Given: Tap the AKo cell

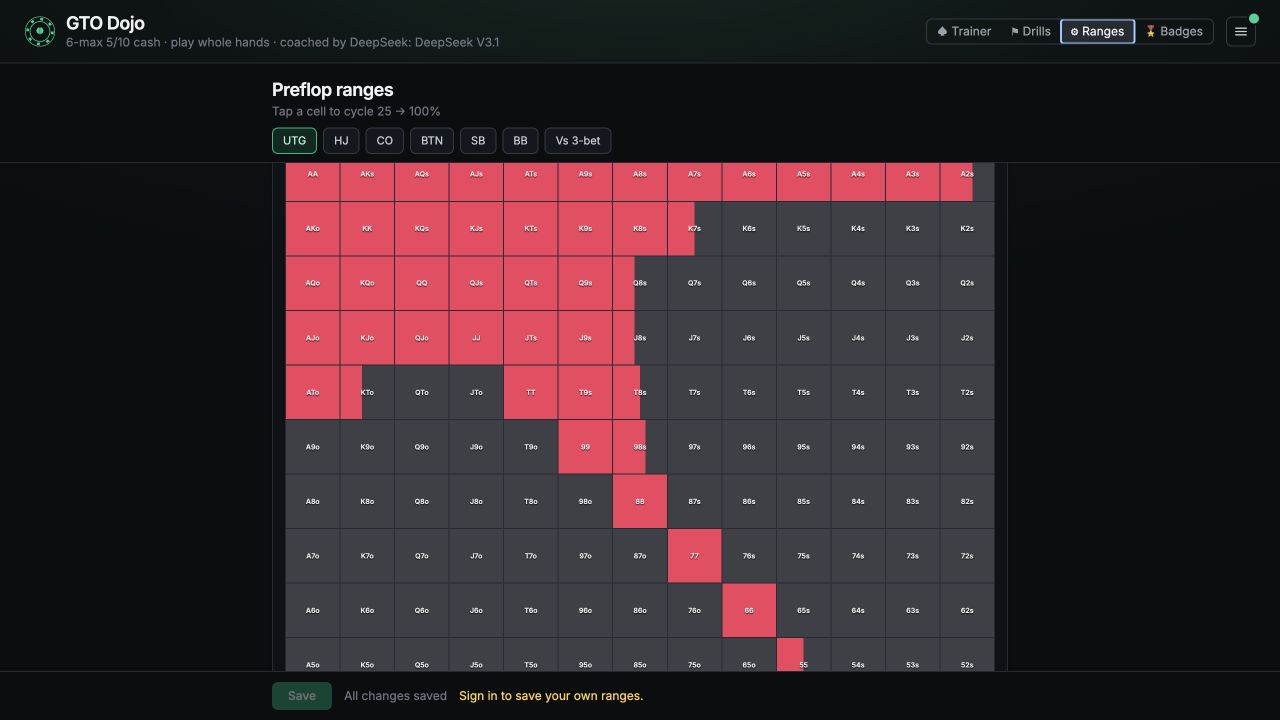Looking at the screenshot, I should [x=313, y=229].
